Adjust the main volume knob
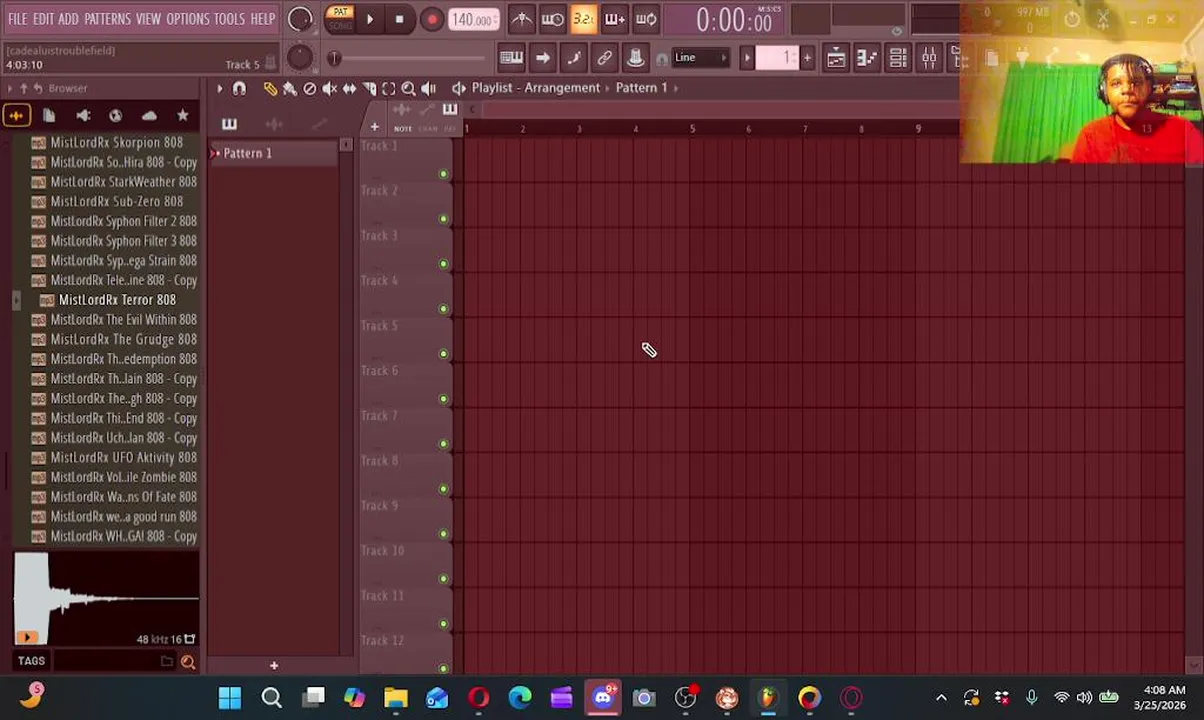The height and width of the screenshot is (720, 1204). coord(299,19)
